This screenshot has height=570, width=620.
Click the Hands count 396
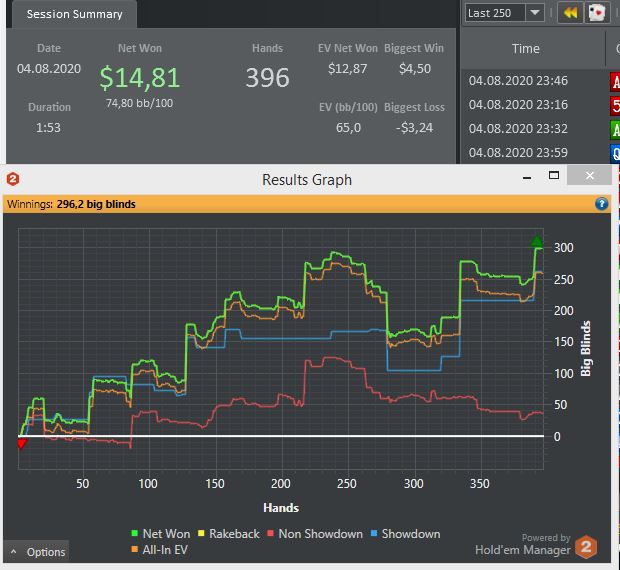[267, 77]
